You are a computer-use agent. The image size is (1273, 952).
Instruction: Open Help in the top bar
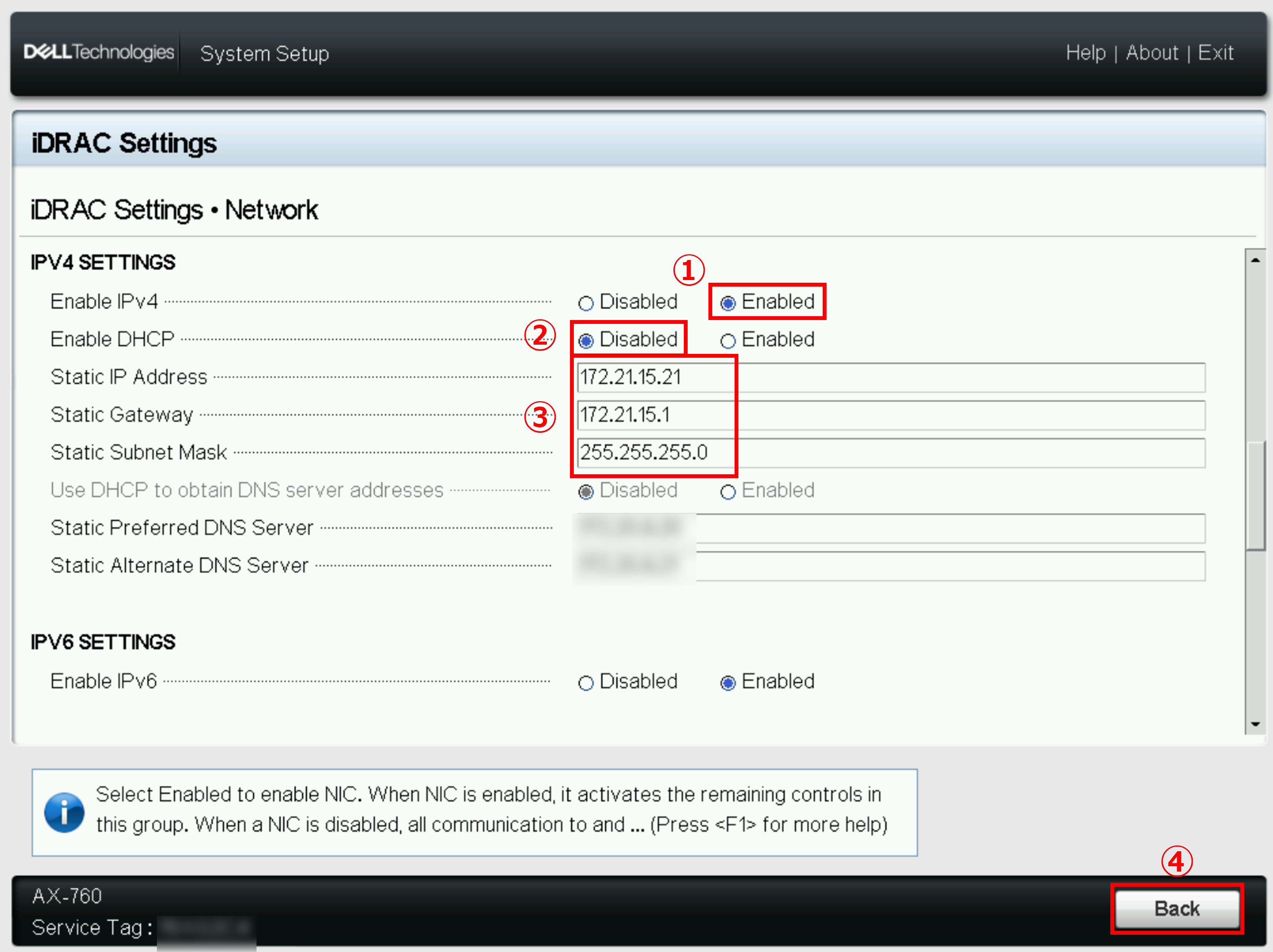pos(1085,53)
